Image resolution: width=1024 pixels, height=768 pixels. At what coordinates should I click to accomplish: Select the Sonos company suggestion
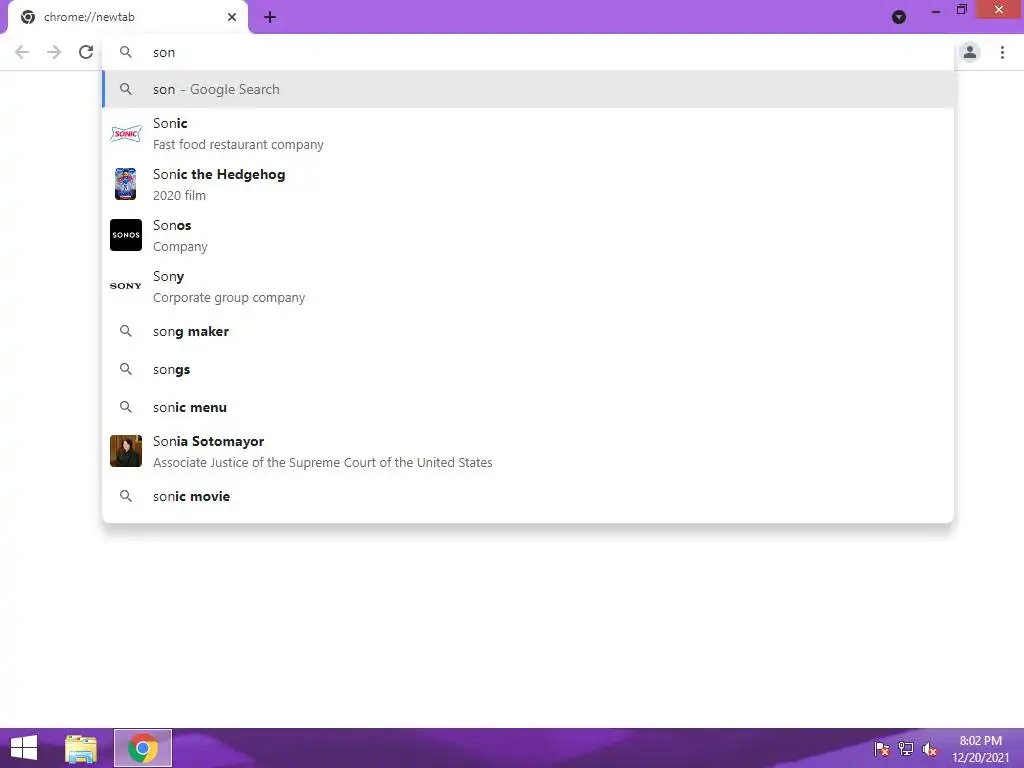[x=528, y=236]
